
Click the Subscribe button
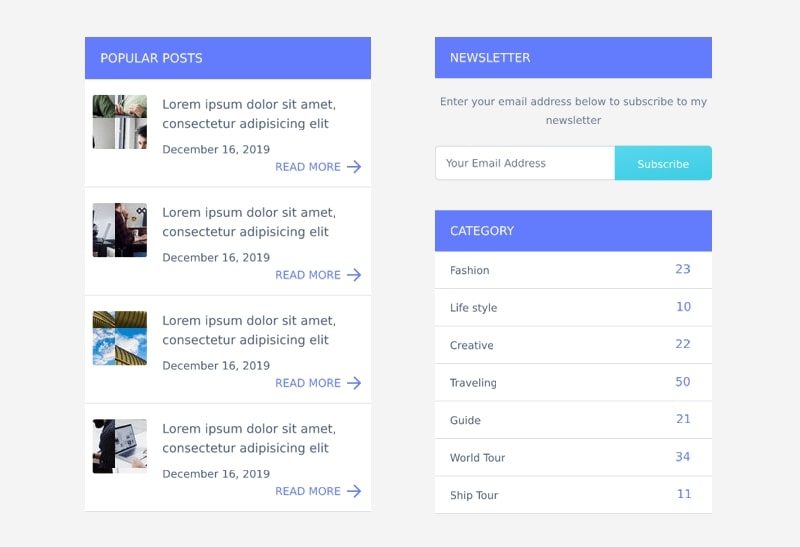tap(663, 163)
